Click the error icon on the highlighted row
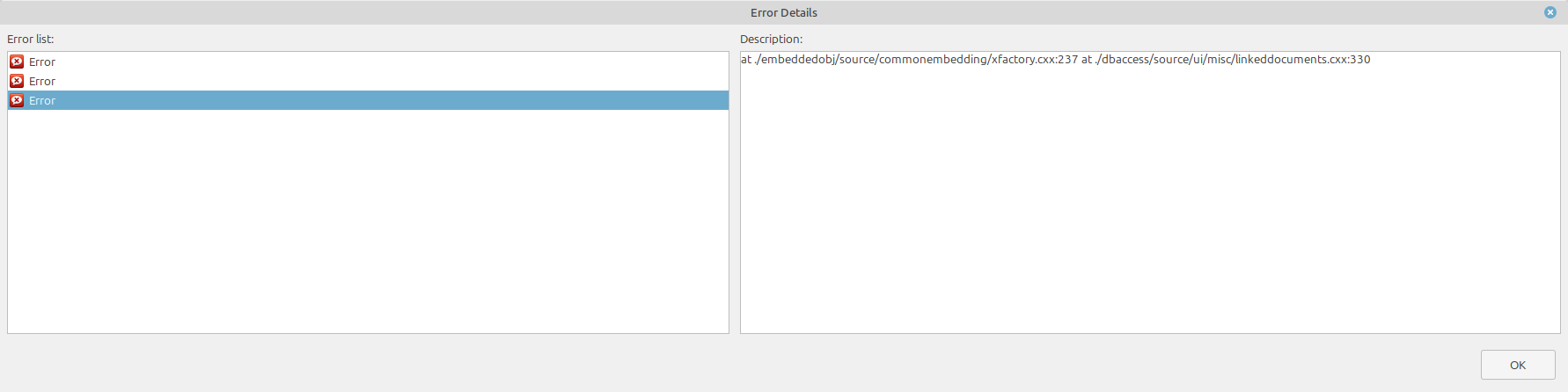1568x392 pixels. coord(17,100)
